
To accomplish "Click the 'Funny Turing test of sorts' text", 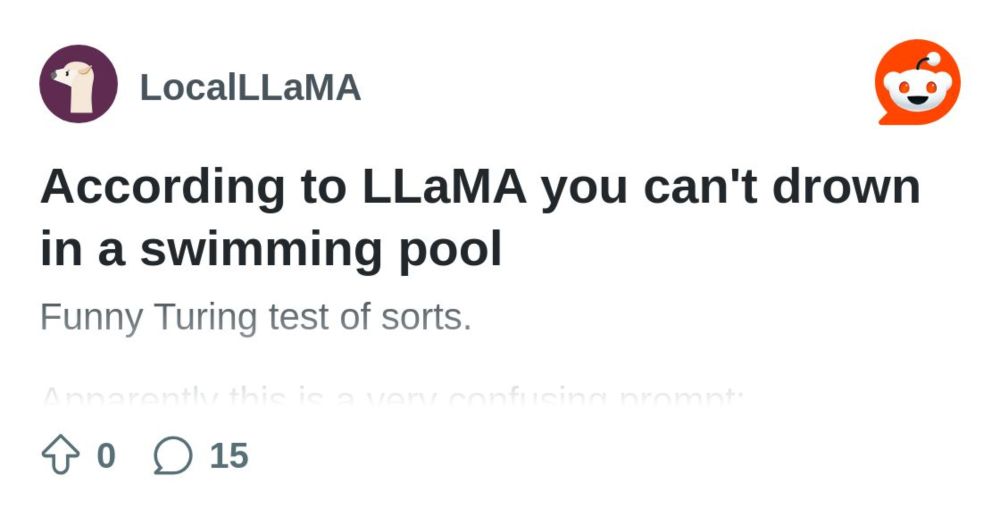I will (256, 317).
